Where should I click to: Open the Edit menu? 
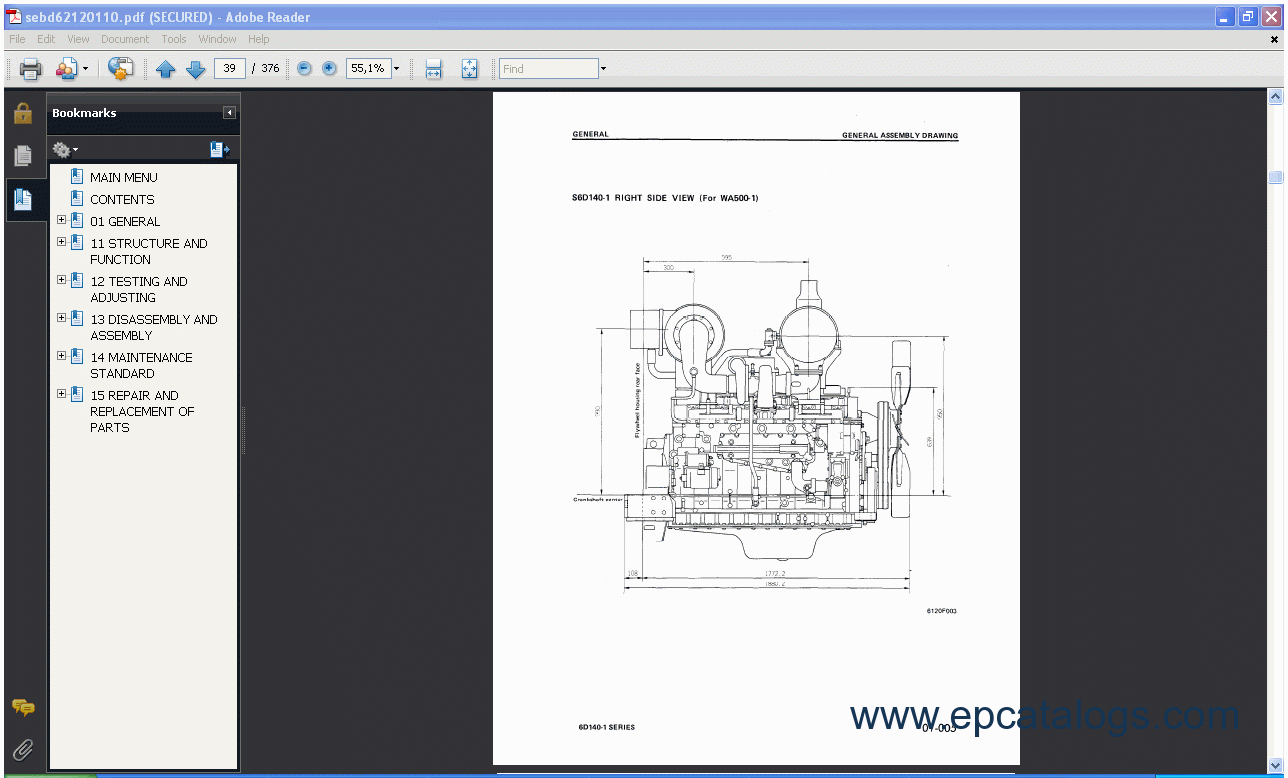[x=46, y=39]
